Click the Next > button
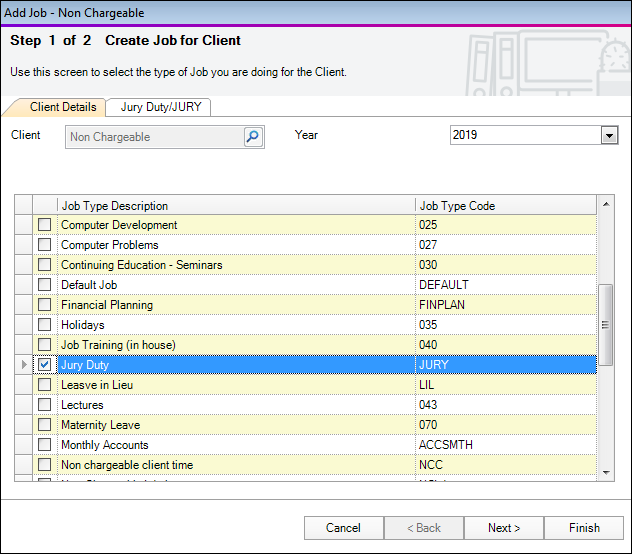The image size is (632, 554). [x=504, y=528]
